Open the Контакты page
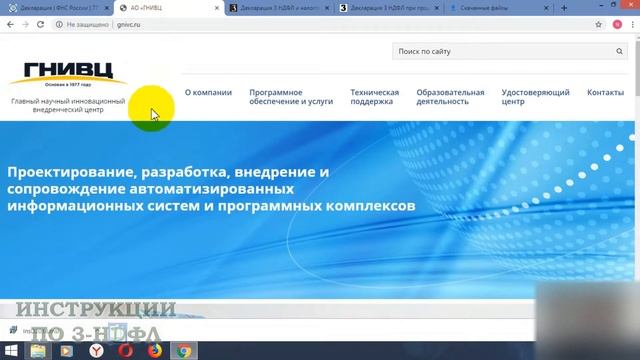The width and height of the screenshot is (640, 360). pyautogui.click(x=605, y=93)
